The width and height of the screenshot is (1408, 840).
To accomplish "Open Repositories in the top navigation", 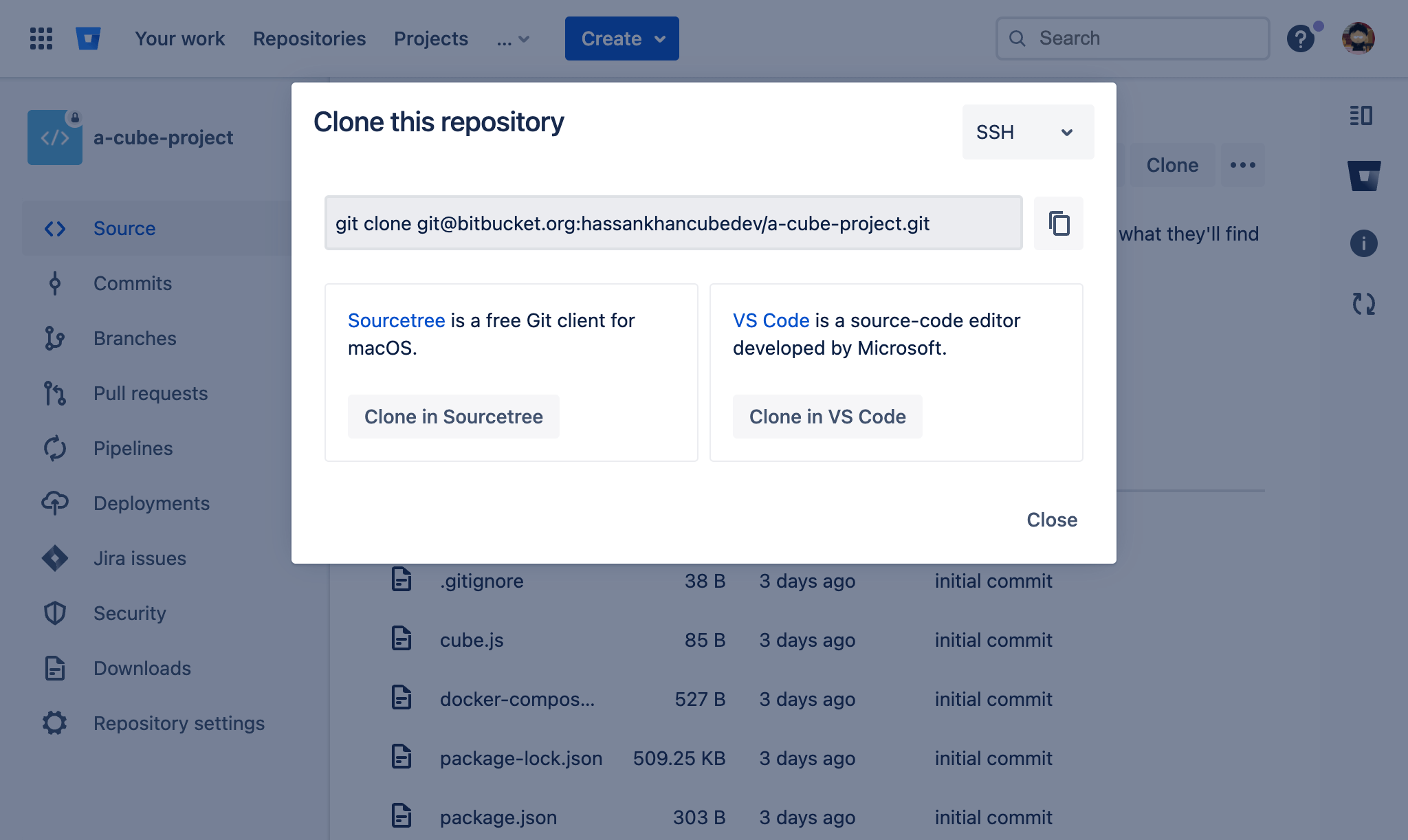I will coord(309,38).
